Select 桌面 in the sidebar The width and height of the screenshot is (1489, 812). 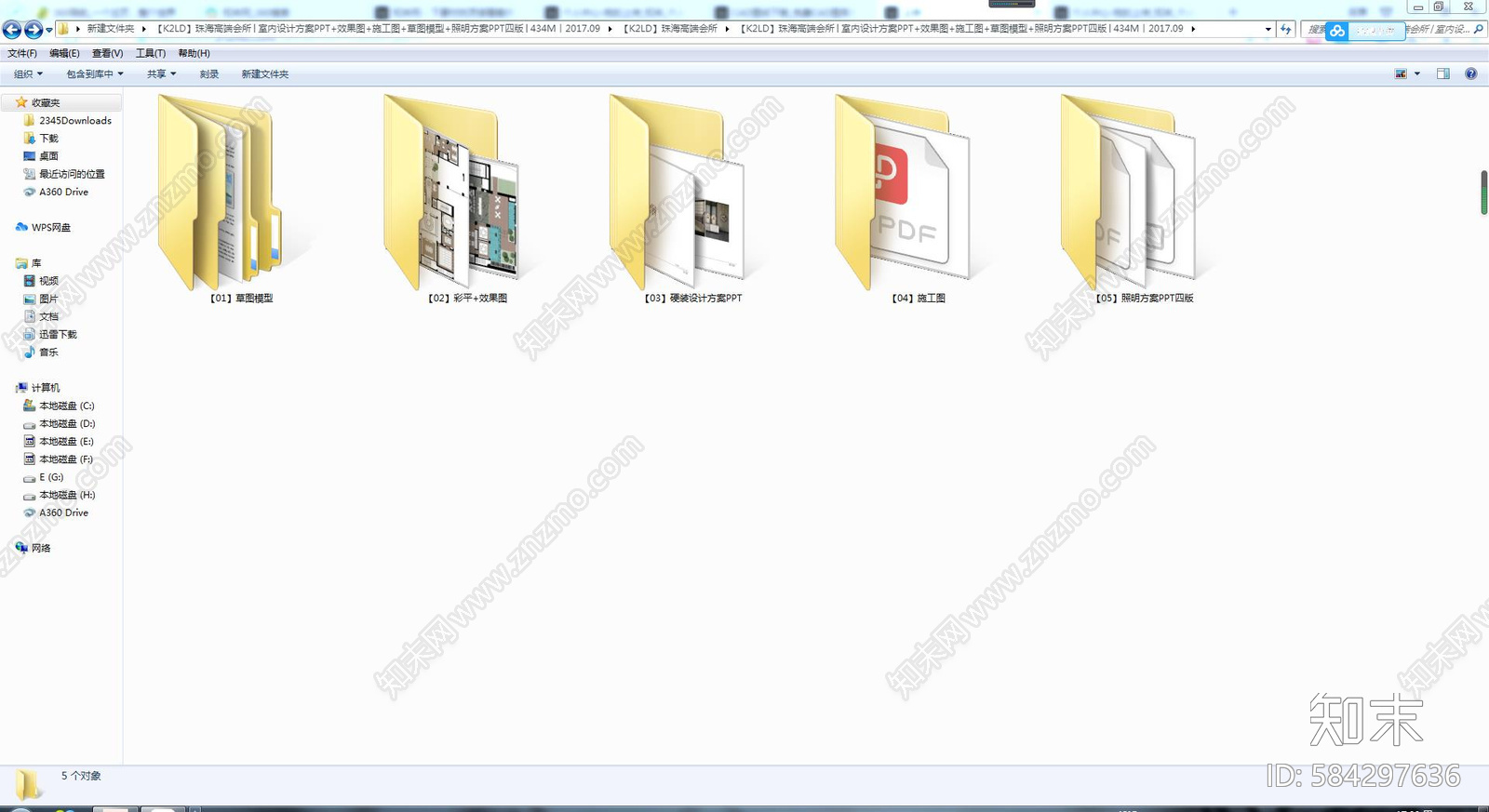pyautogui.click(x=41, y=156)
